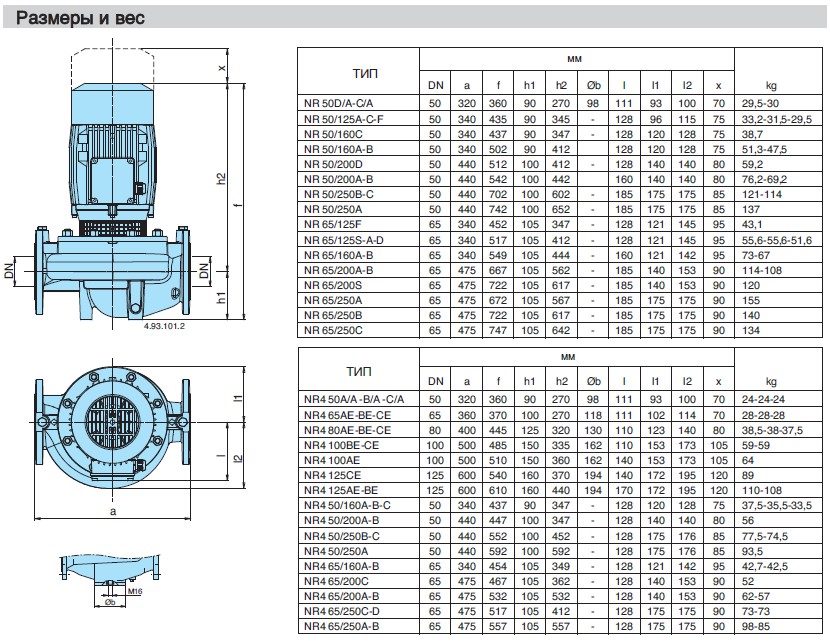Click weight value "42,7-42,5"
830x644 pixels.
pyautogui.click(x=764, y=566)
